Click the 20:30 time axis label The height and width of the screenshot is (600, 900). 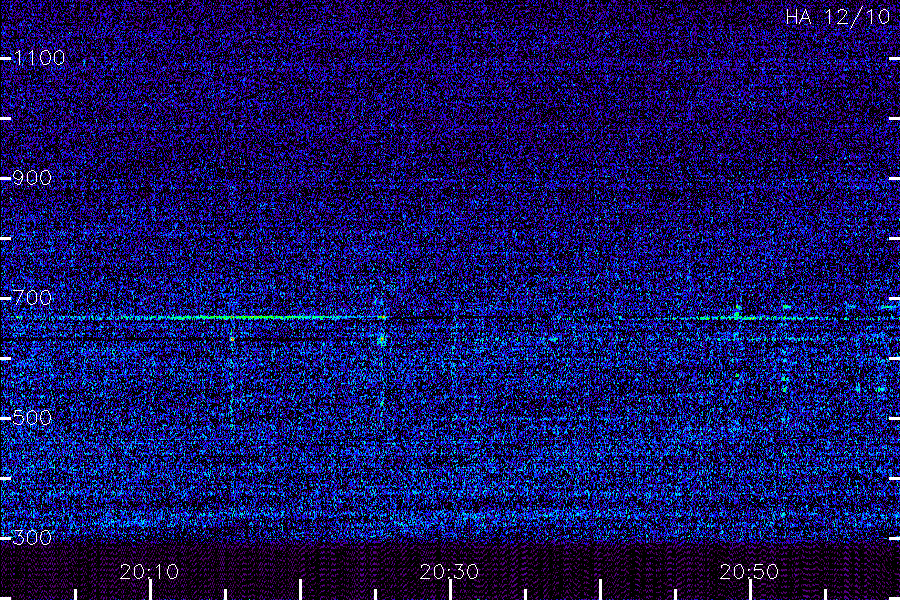449,572
